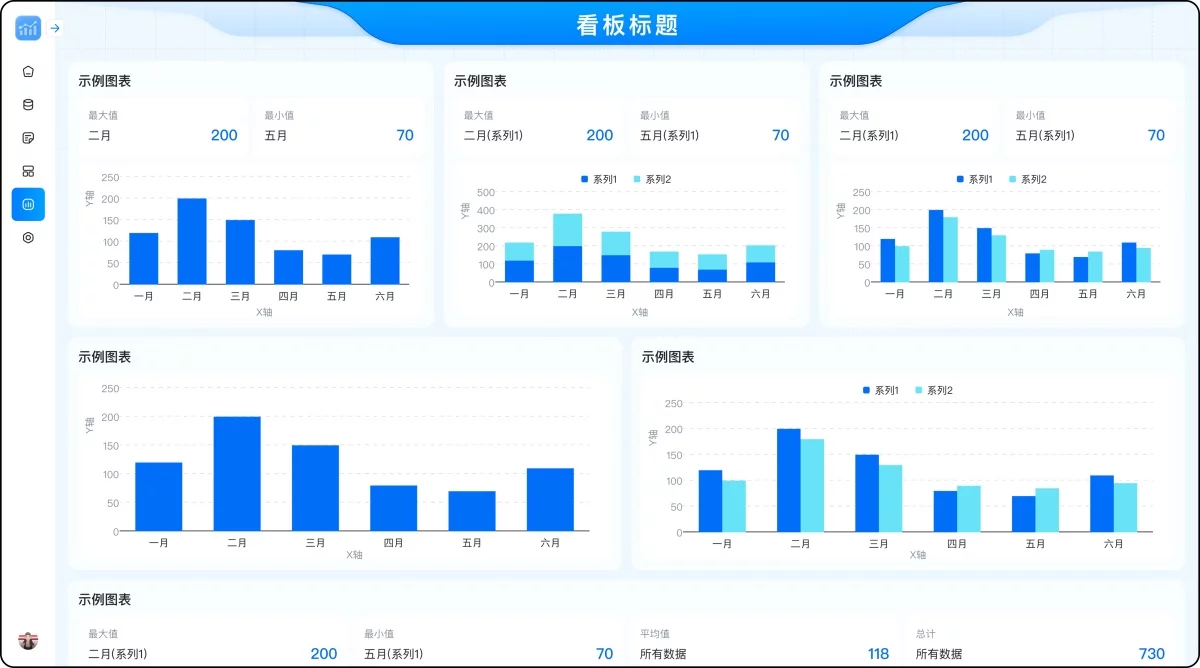Click the app logo chart icon top left
This screenshot has width=1200, height=668.
26,28
